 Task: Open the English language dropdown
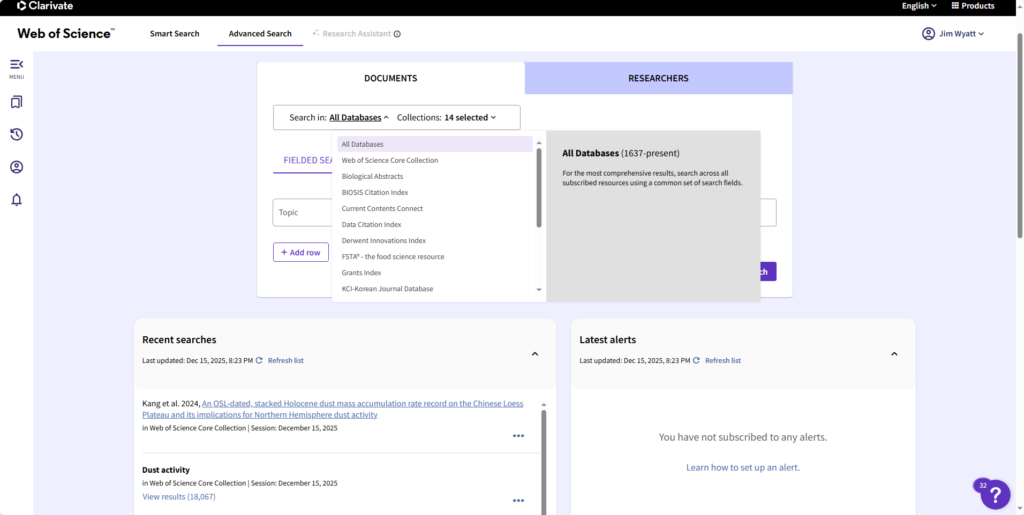[x=918, y=6]
